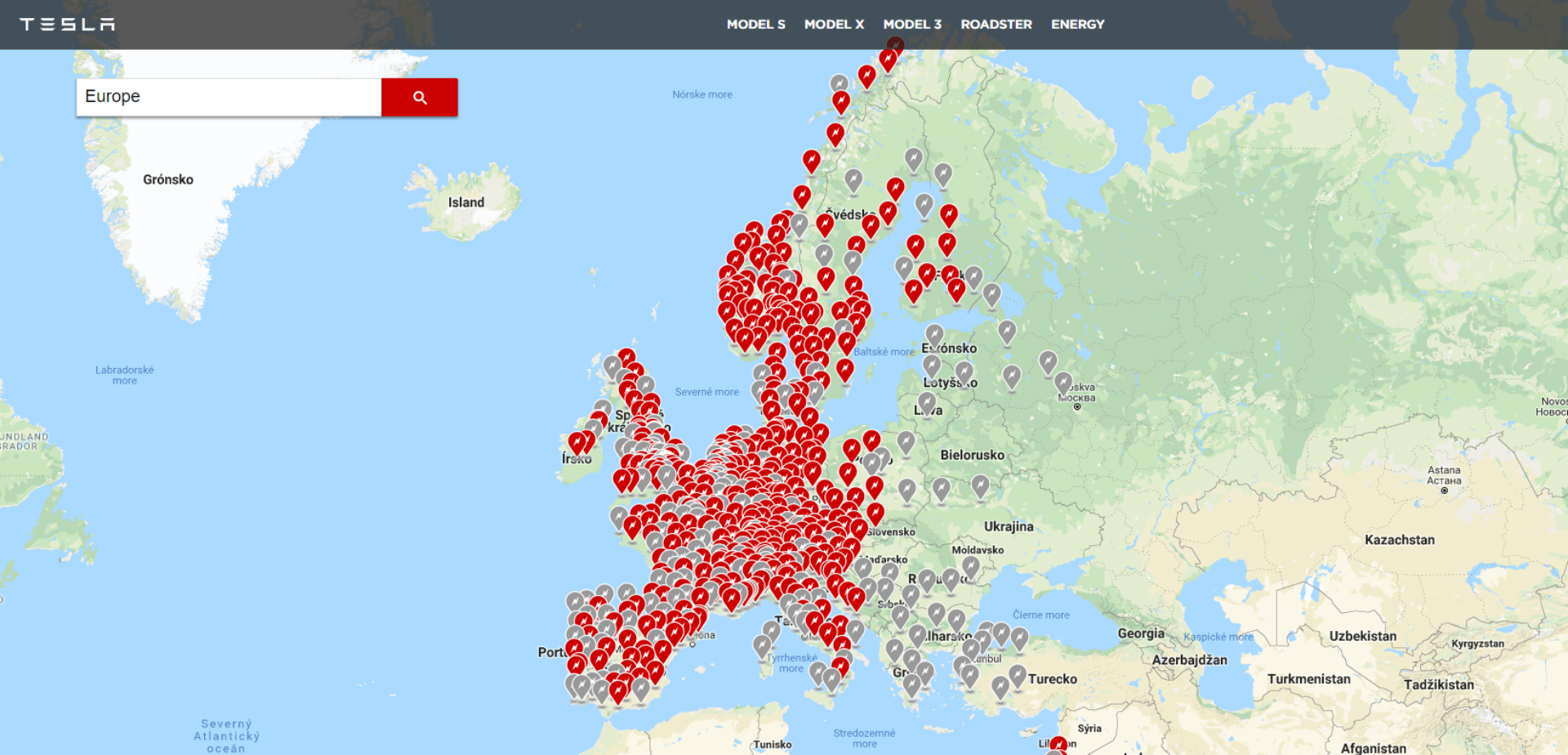Open the Model 3 menu item
Viewport: 1568px width, 755px height.
pos(911,24)
